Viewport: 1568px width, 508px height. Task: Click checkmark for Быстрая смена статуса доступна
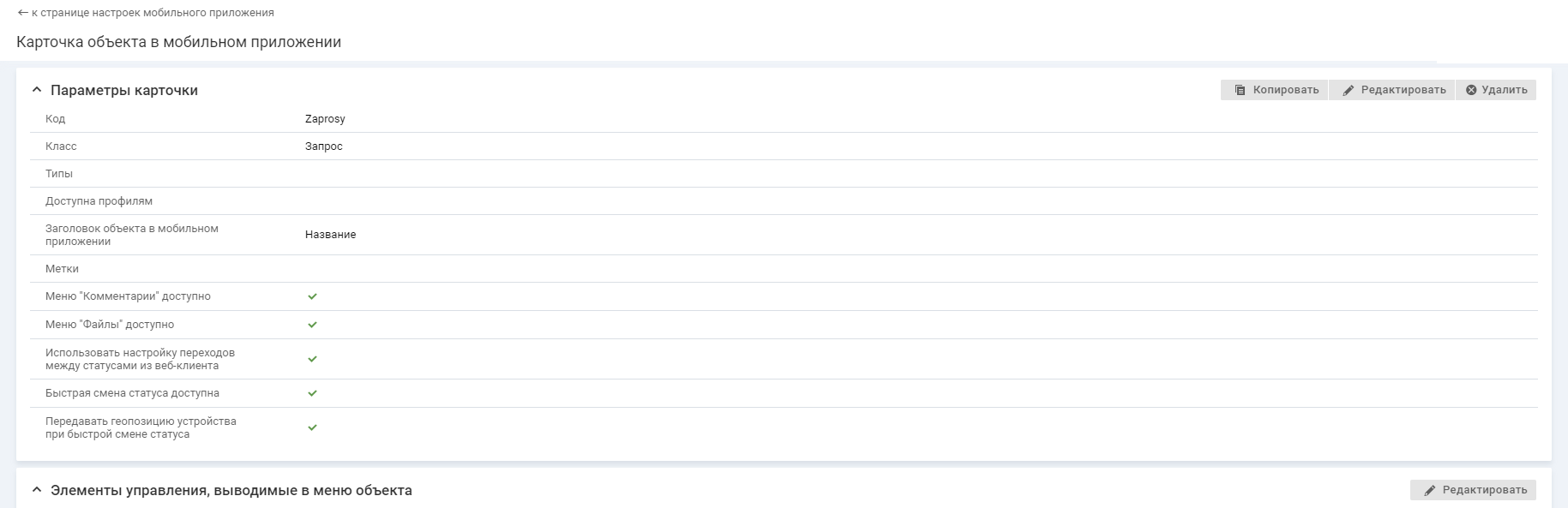pyautogui.click(x=312, y=393)
